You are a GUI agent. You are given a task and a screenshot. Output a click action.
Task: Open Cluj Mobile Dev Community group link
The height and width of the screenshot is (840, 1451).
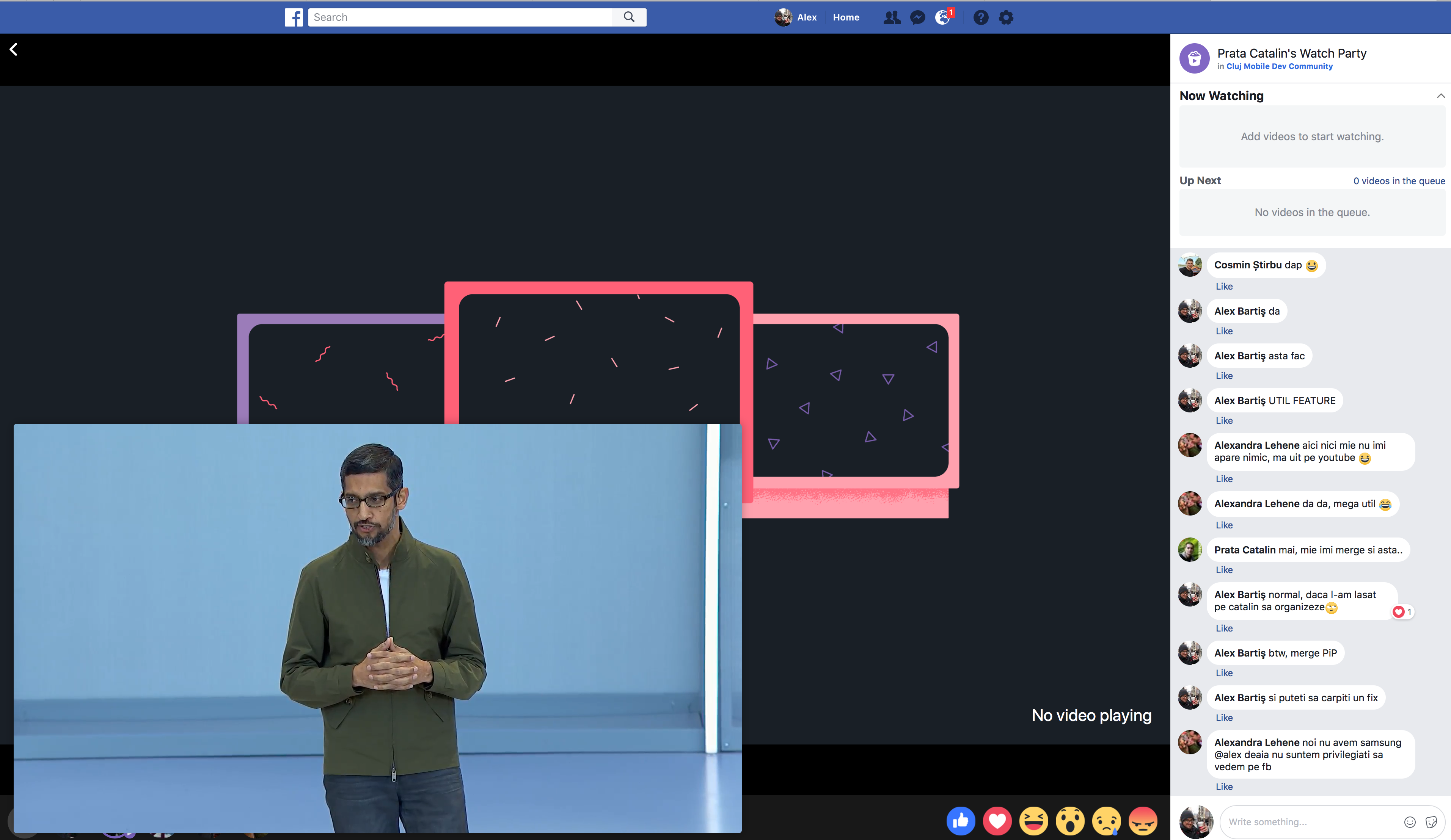coord(1280,66)
